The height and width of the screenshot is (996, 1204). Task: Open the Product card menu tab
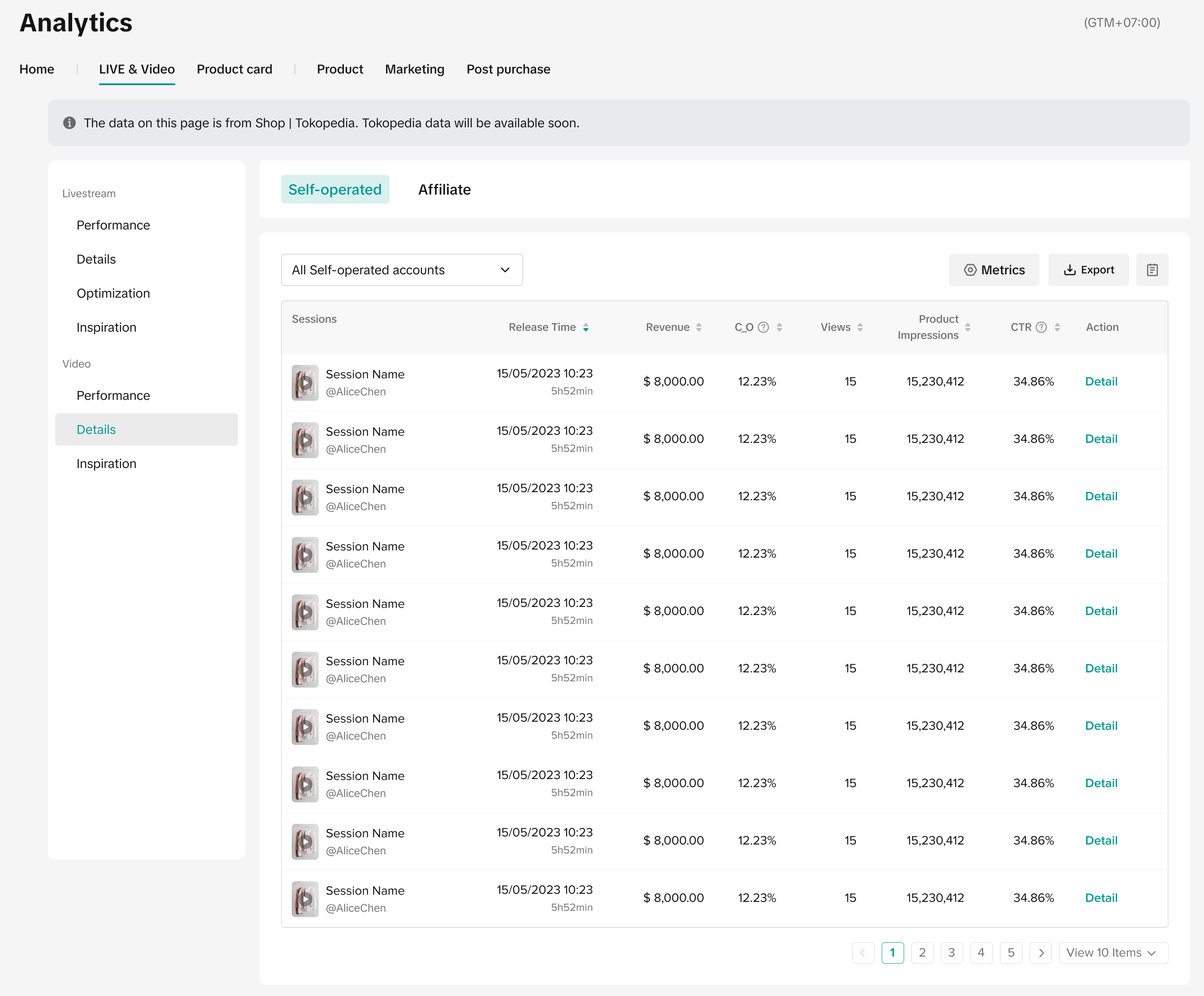tap(234, 69)
